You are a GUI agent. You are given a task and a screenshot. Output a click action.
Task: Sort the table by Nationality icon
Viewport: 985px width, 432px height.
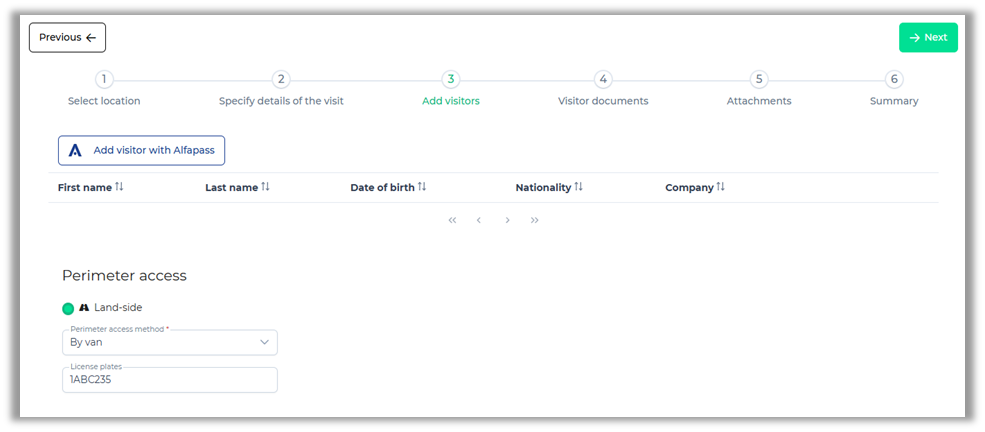click(x=579, y=187)
